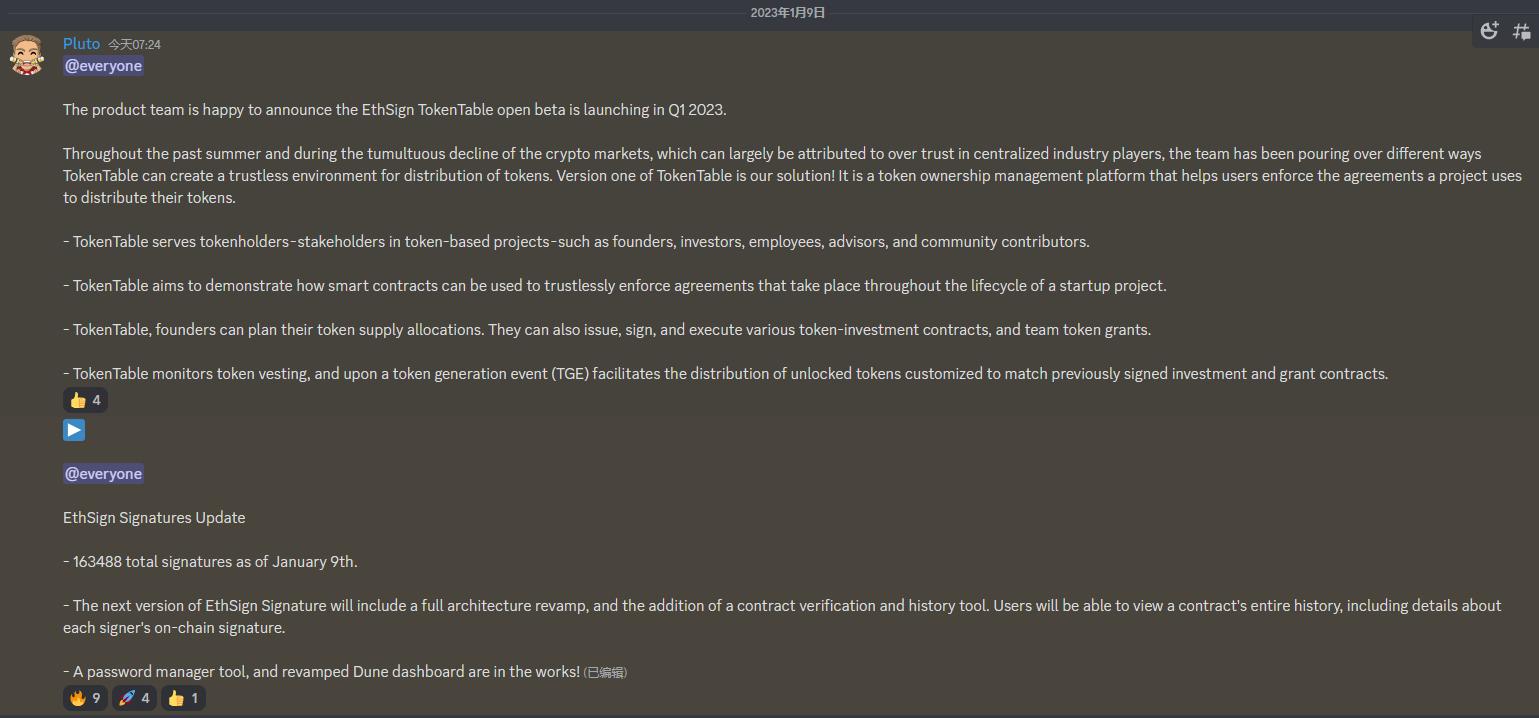Click the blue play button emoji
Image resolution: width=1539 pixels, height=718 pixels.
[74, 430]
